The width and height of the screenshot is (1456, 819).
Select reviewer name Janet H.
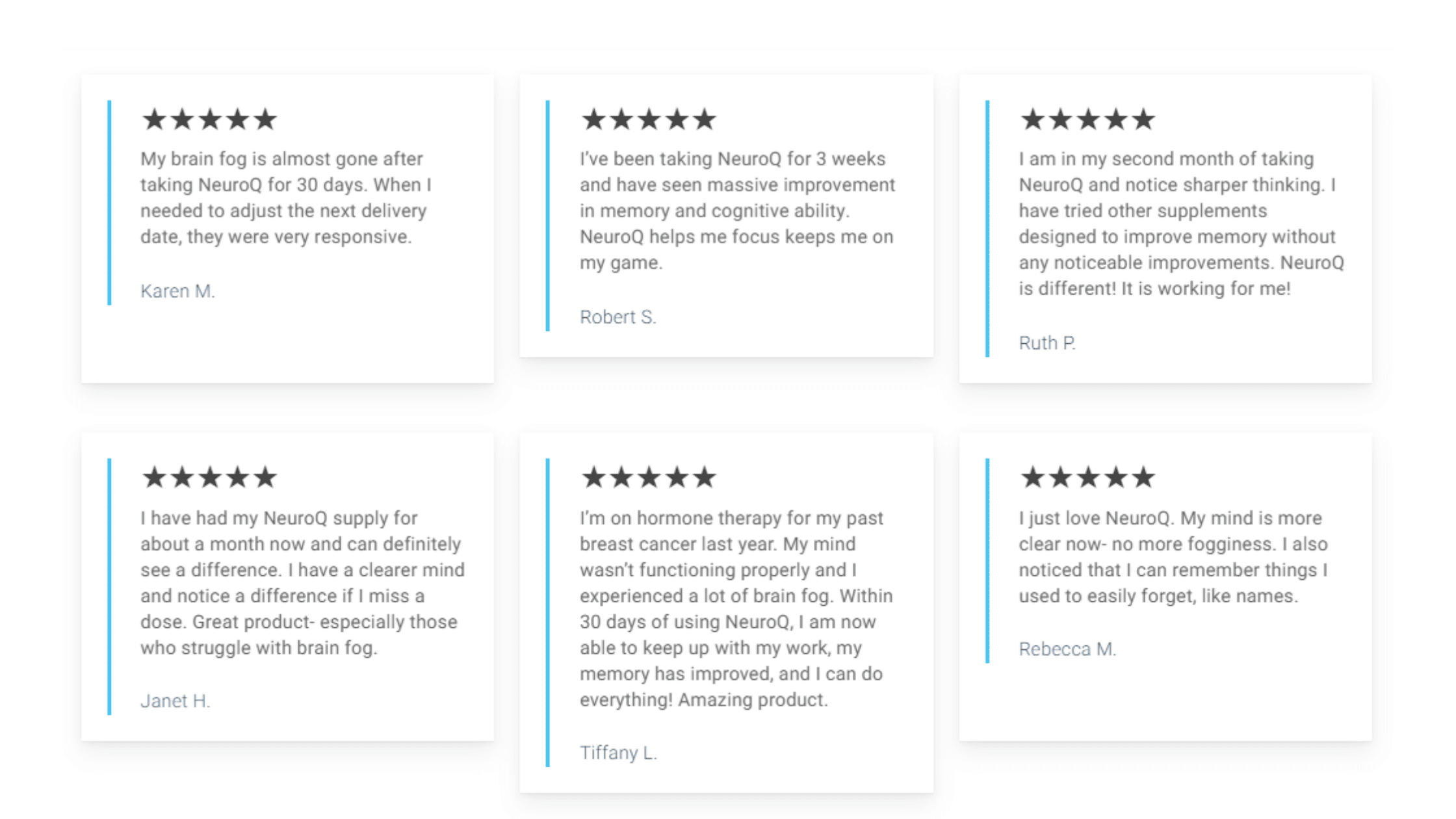pos(175,701)
